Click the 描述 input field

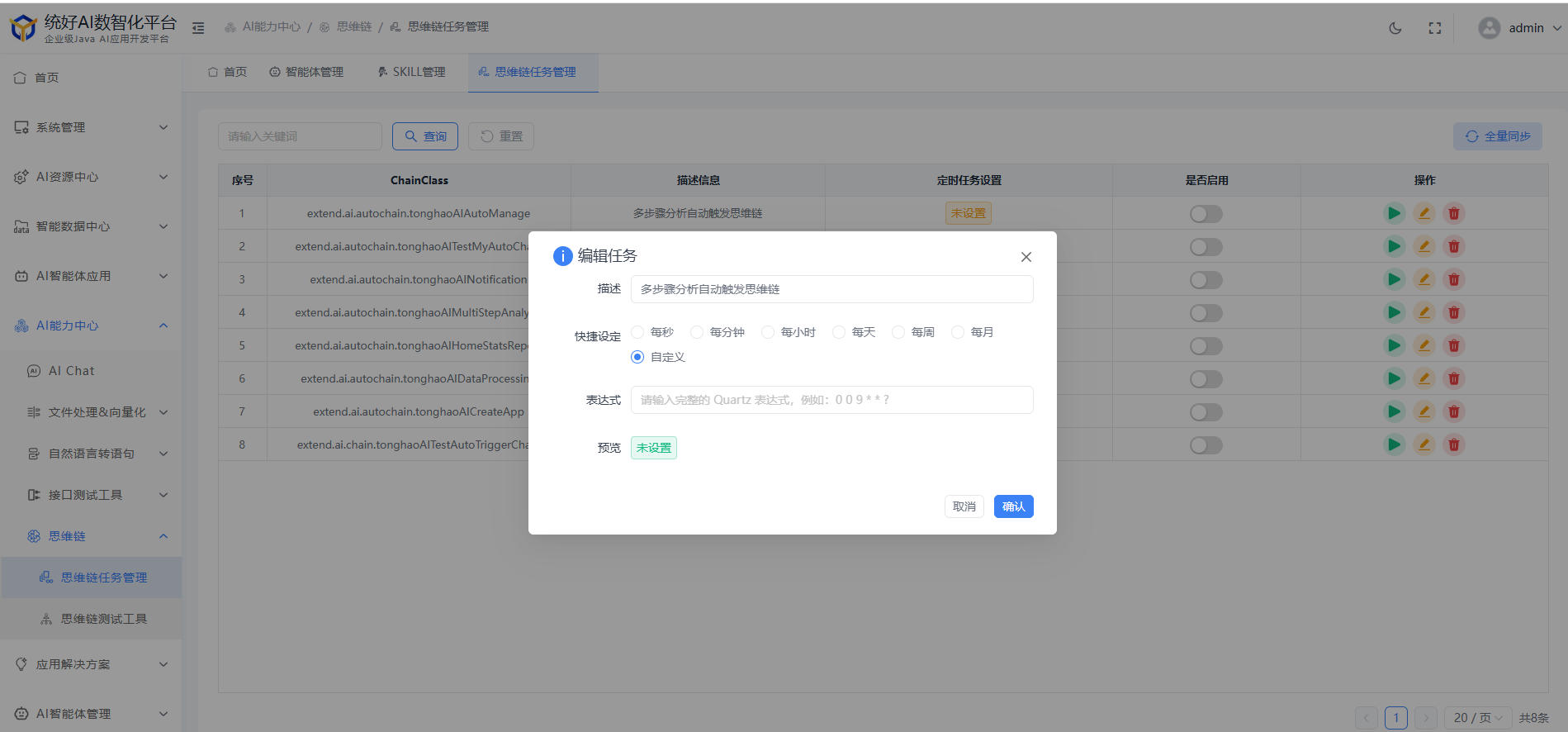[831, 289]
